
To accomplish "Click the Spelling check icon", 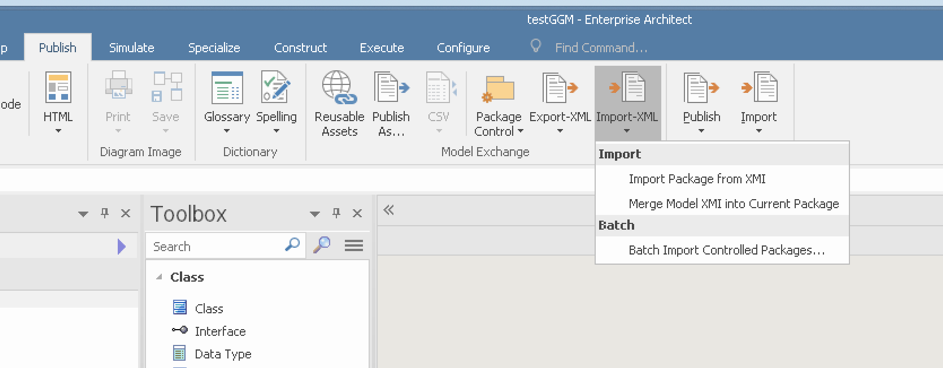I will (x=276, y=87).
